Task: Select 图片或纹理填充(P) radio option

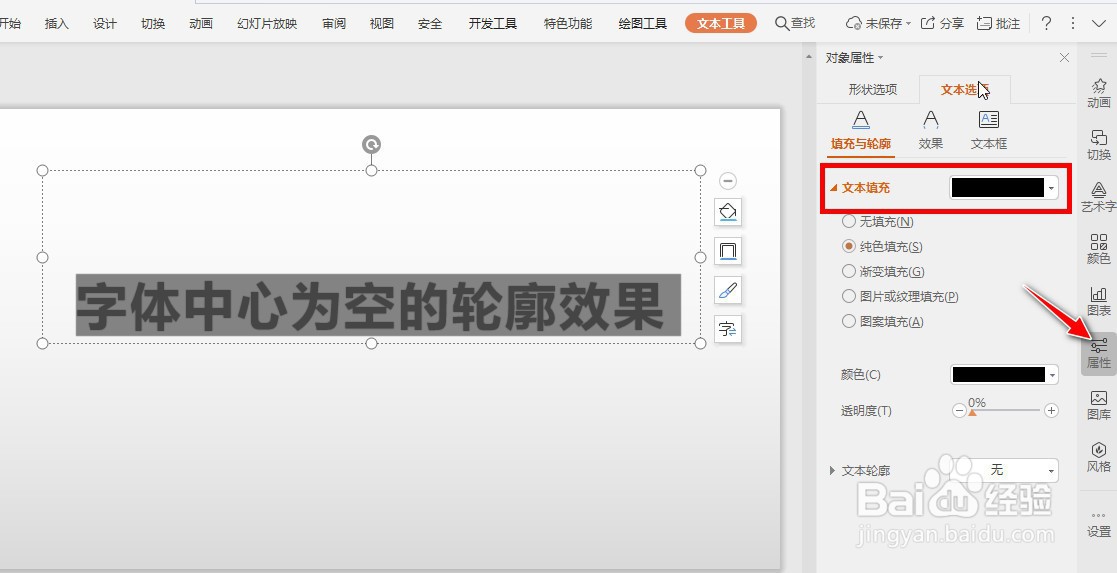Action: click(900, 296)
